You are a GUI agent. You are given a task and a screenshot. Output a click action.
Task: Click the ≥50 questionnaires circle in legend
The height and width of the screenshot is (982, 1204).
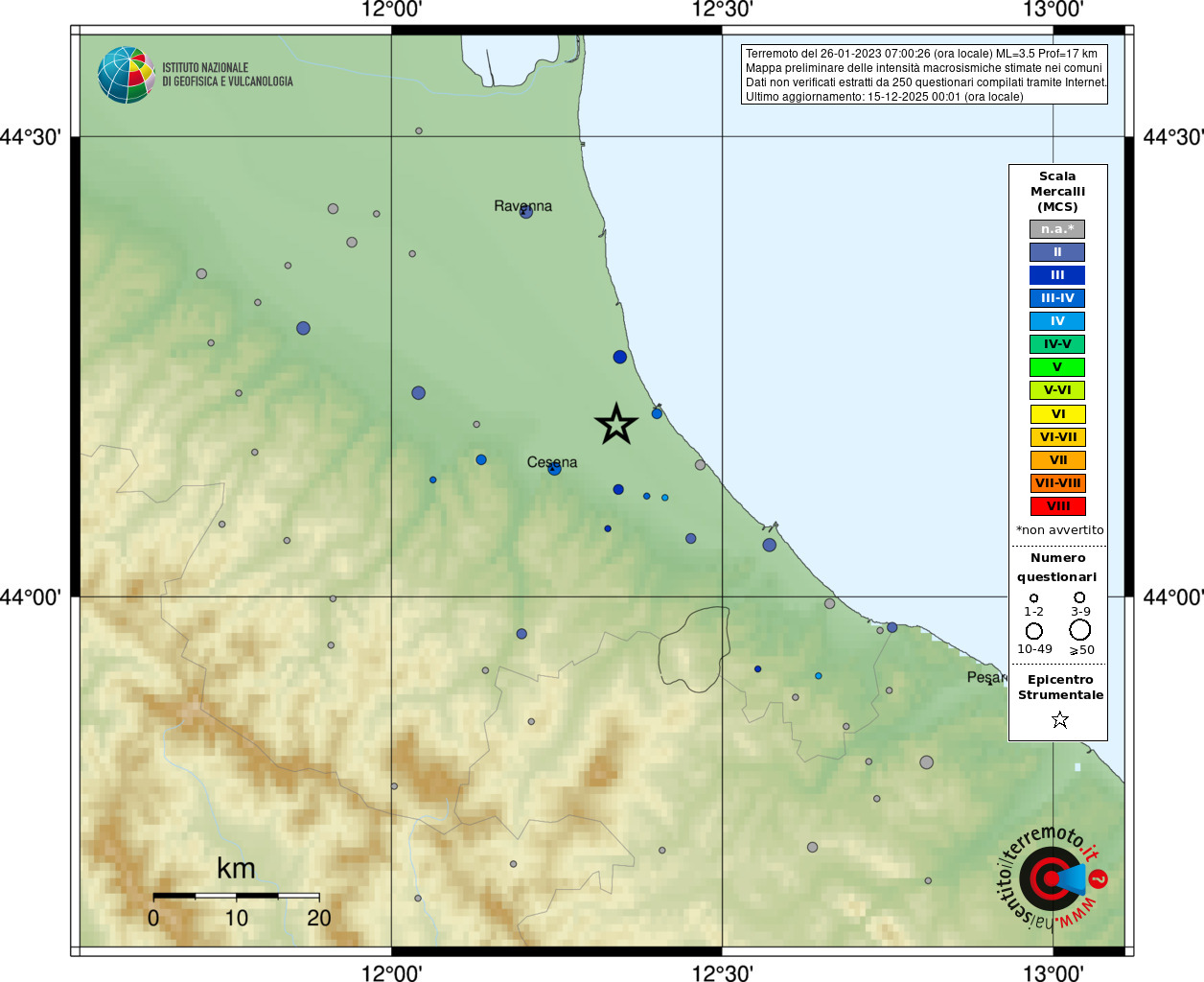click(1080, 630)
